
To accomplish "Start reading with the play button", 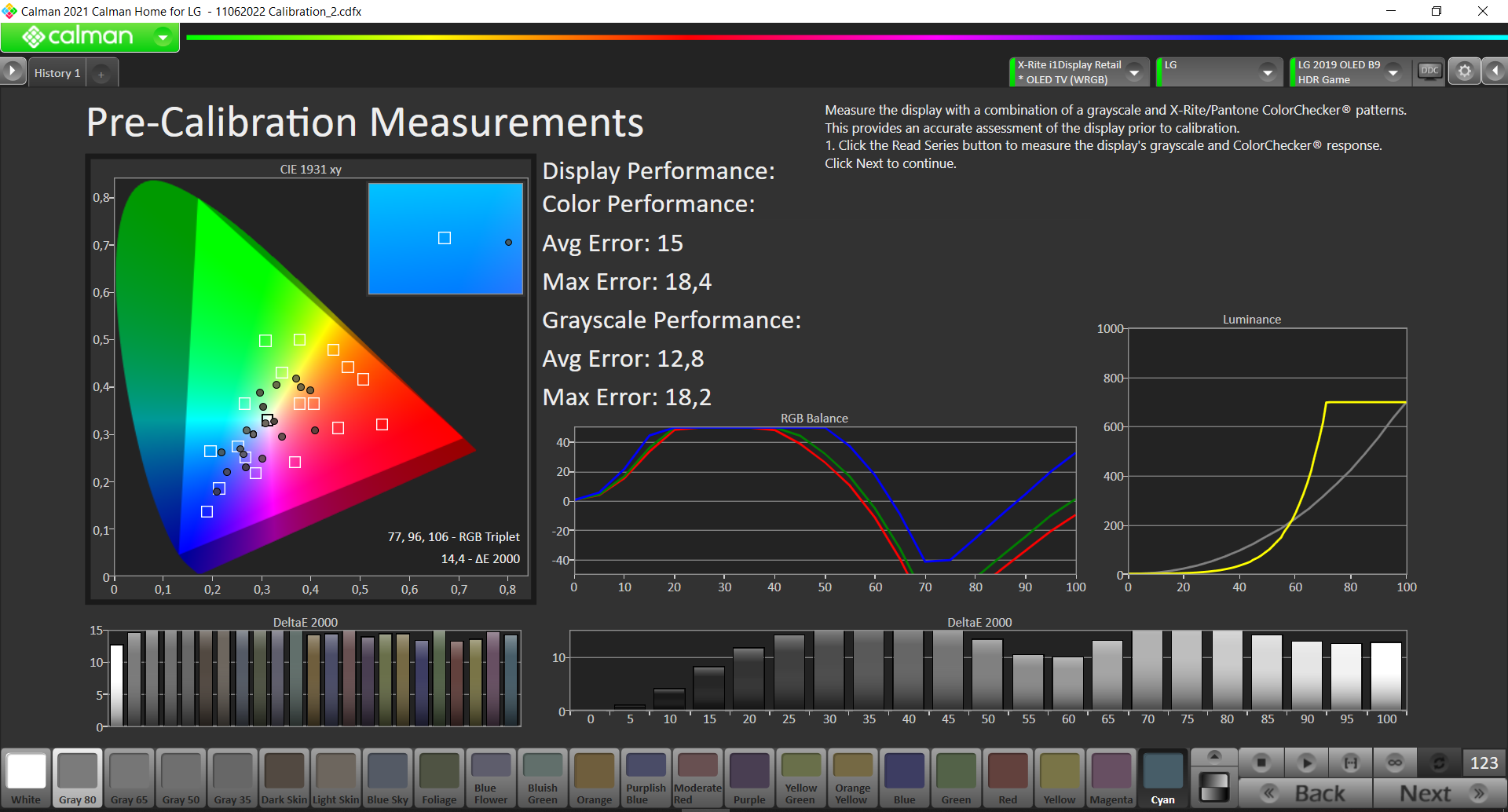I will [x=1306, y=763].
